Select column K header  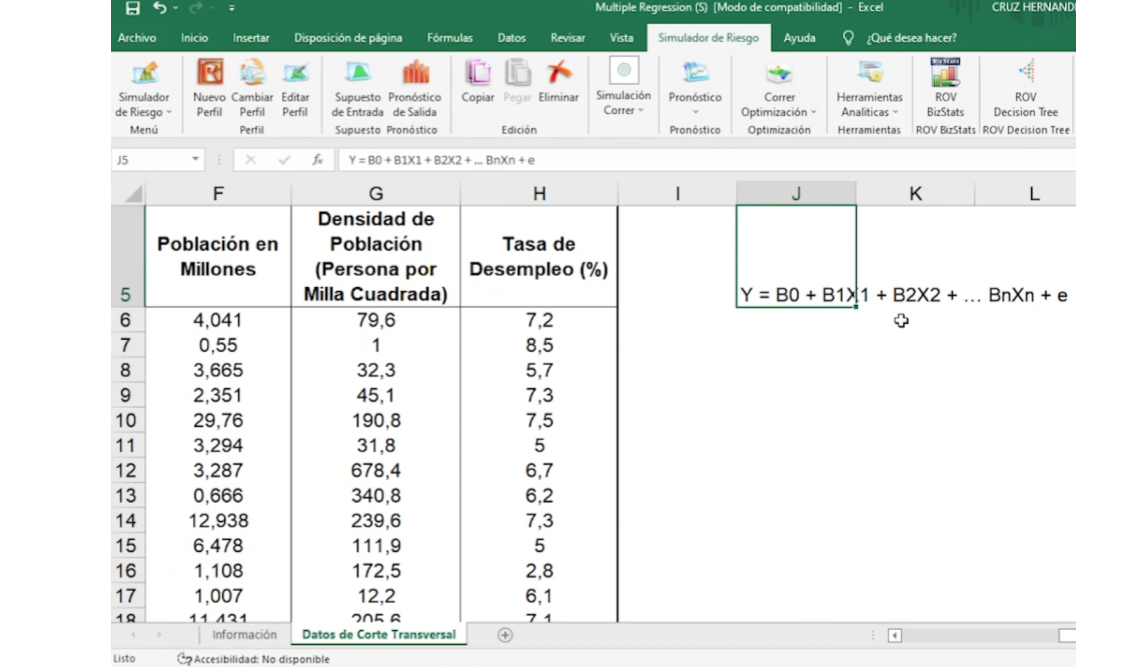(x=915, y=193)
